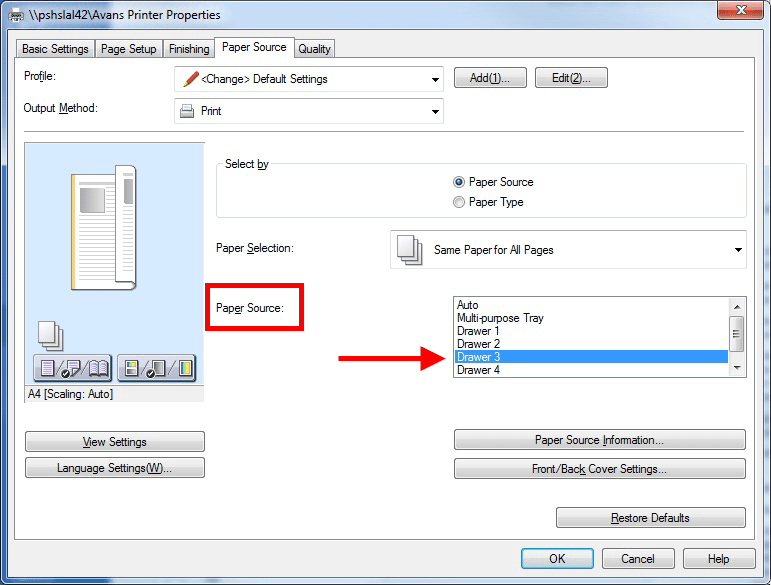Open the Finishing tab
Viewport: 771px width, 585px height.
tap(189, 49)
